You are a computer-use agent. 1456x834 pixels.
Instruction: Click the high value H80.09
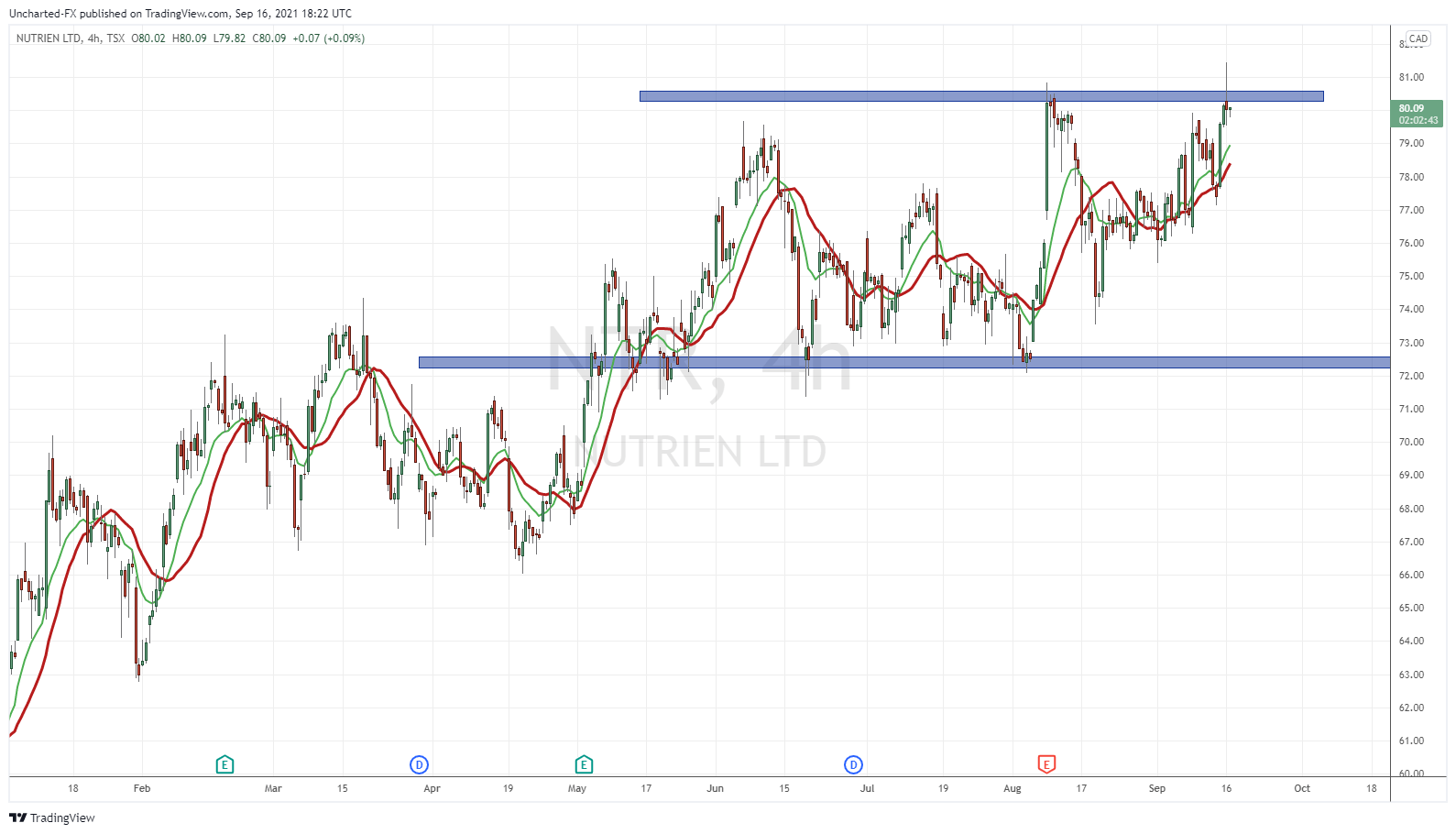click(x=190, y=38)
